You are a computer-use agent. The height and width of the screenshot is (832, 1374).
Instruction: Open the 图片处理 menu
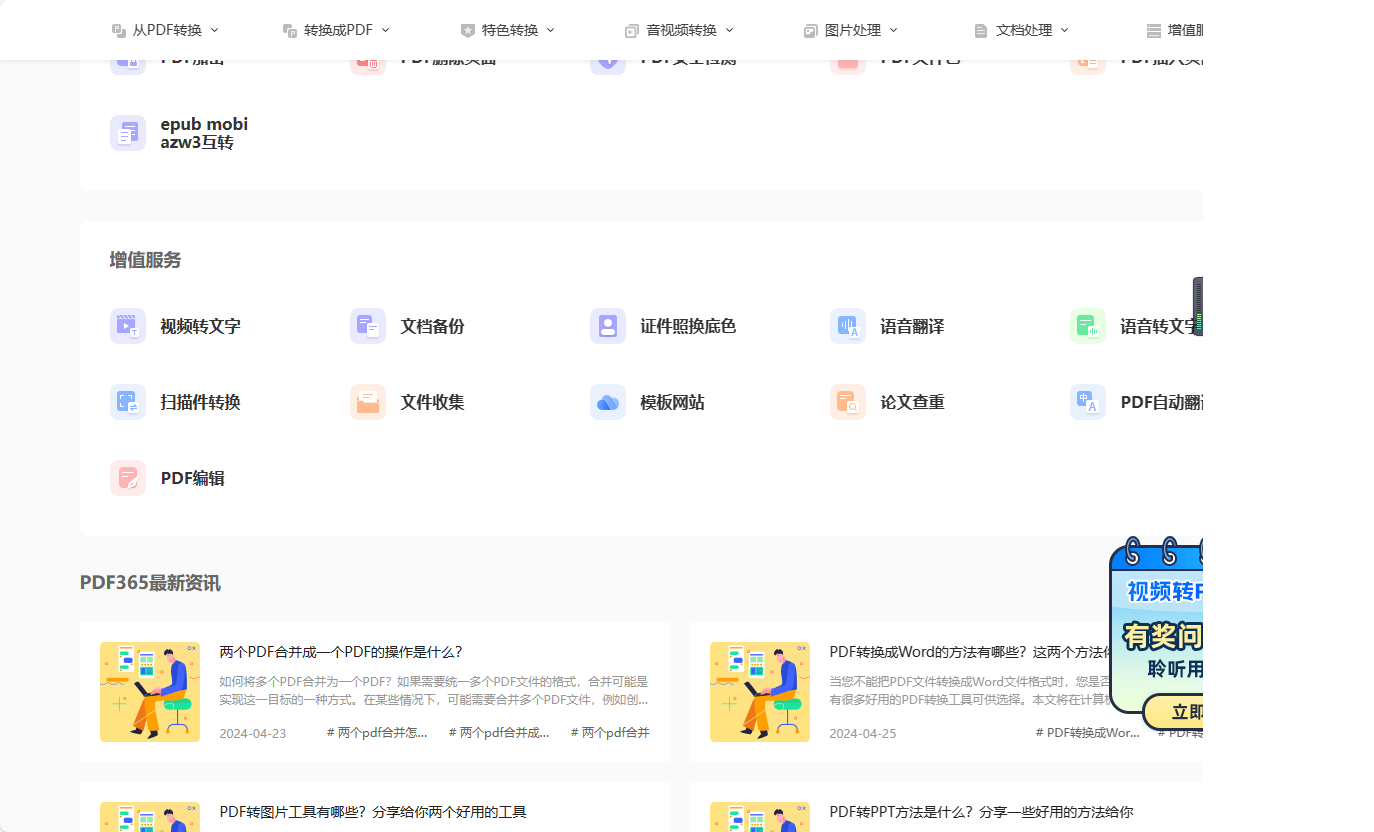851,30
